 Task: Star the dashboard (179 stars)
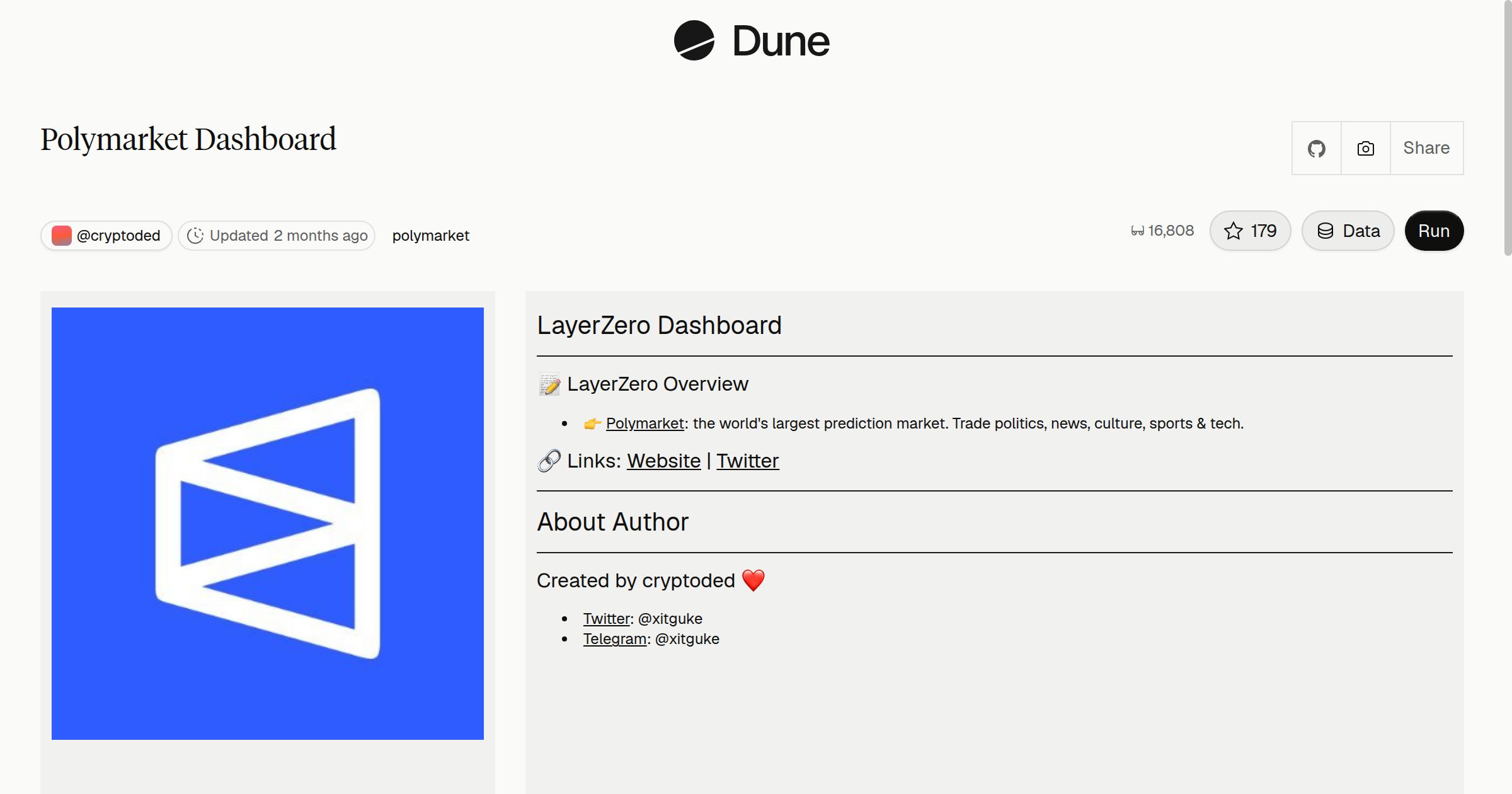click(1250, 231)
